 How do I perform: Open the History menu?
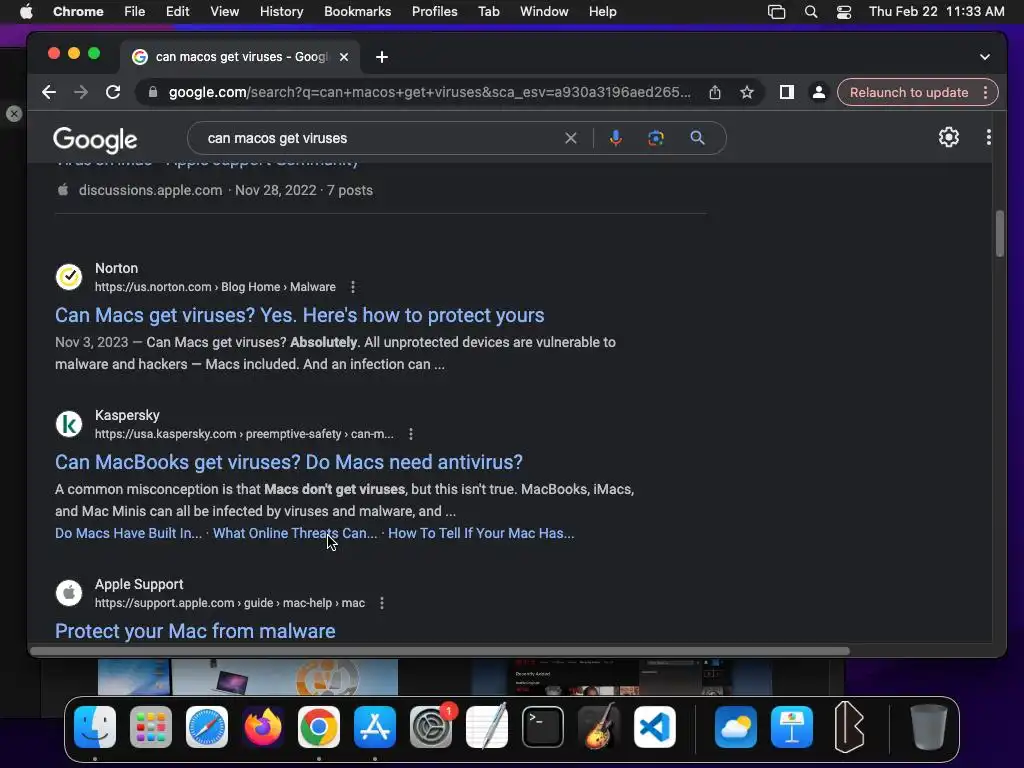[x=281, y=12]
